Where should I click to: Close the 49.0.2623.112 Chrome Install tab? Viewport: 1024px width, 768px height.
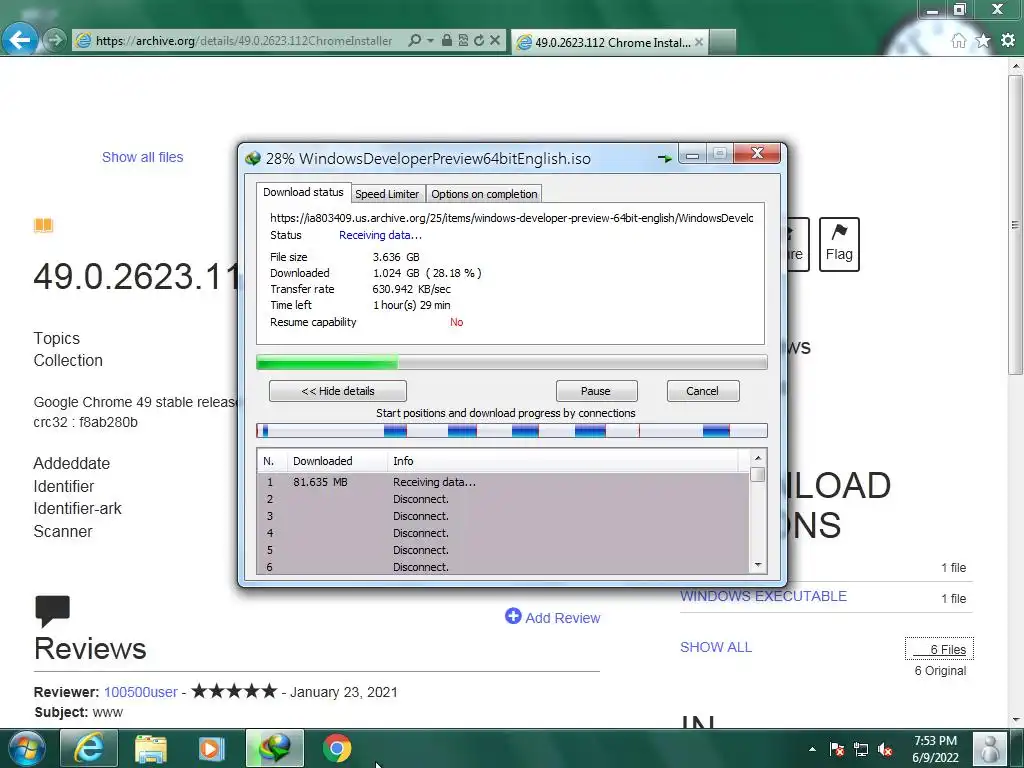pos(699,42)
